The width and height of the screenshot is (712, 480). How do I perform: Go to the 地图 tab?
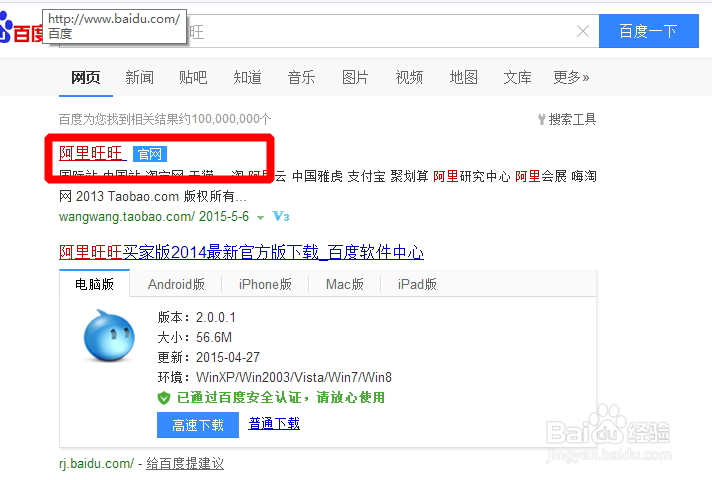(463, 77)
